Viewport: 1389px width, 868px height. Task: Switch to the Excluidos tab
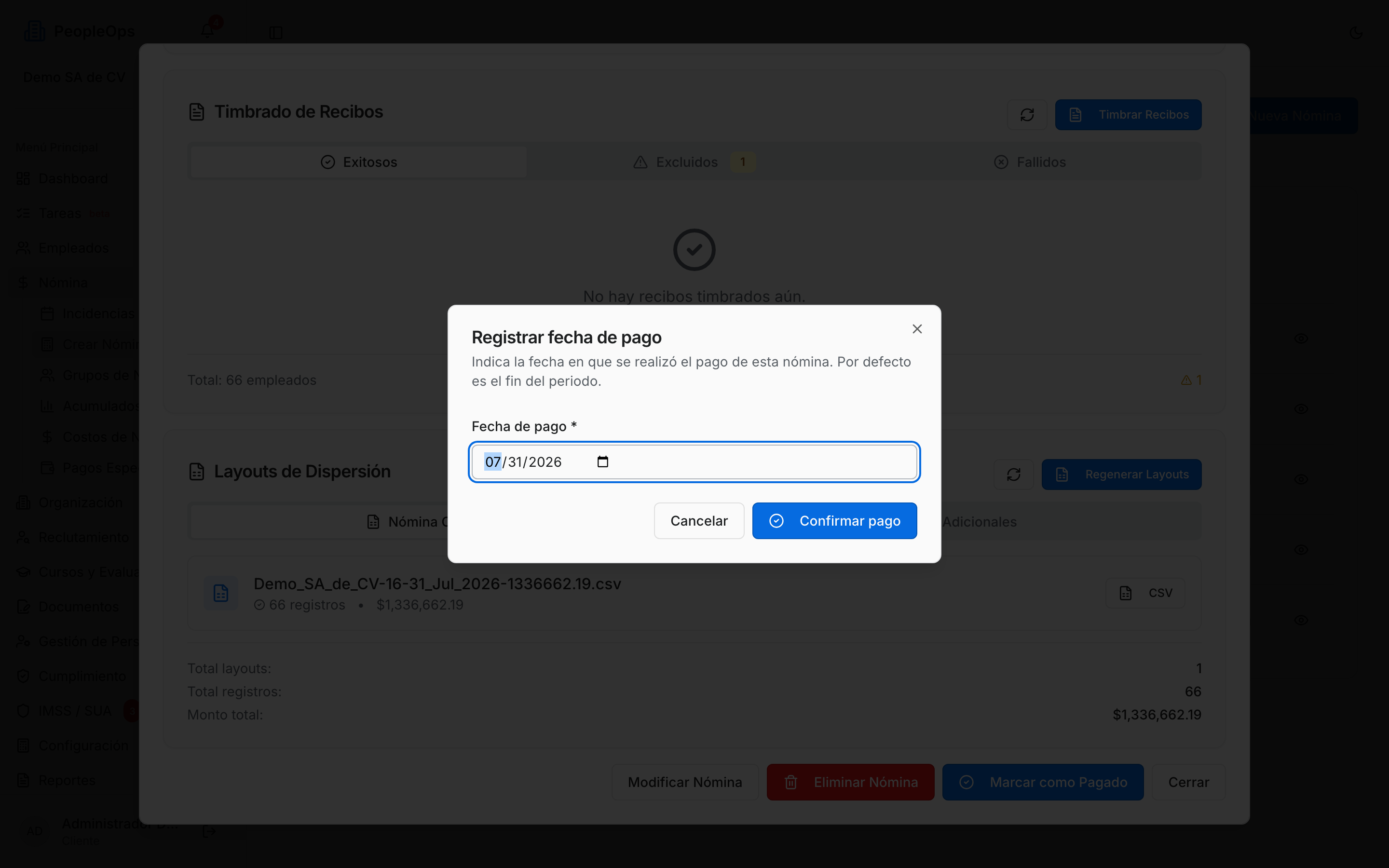[x=694, y=163]
